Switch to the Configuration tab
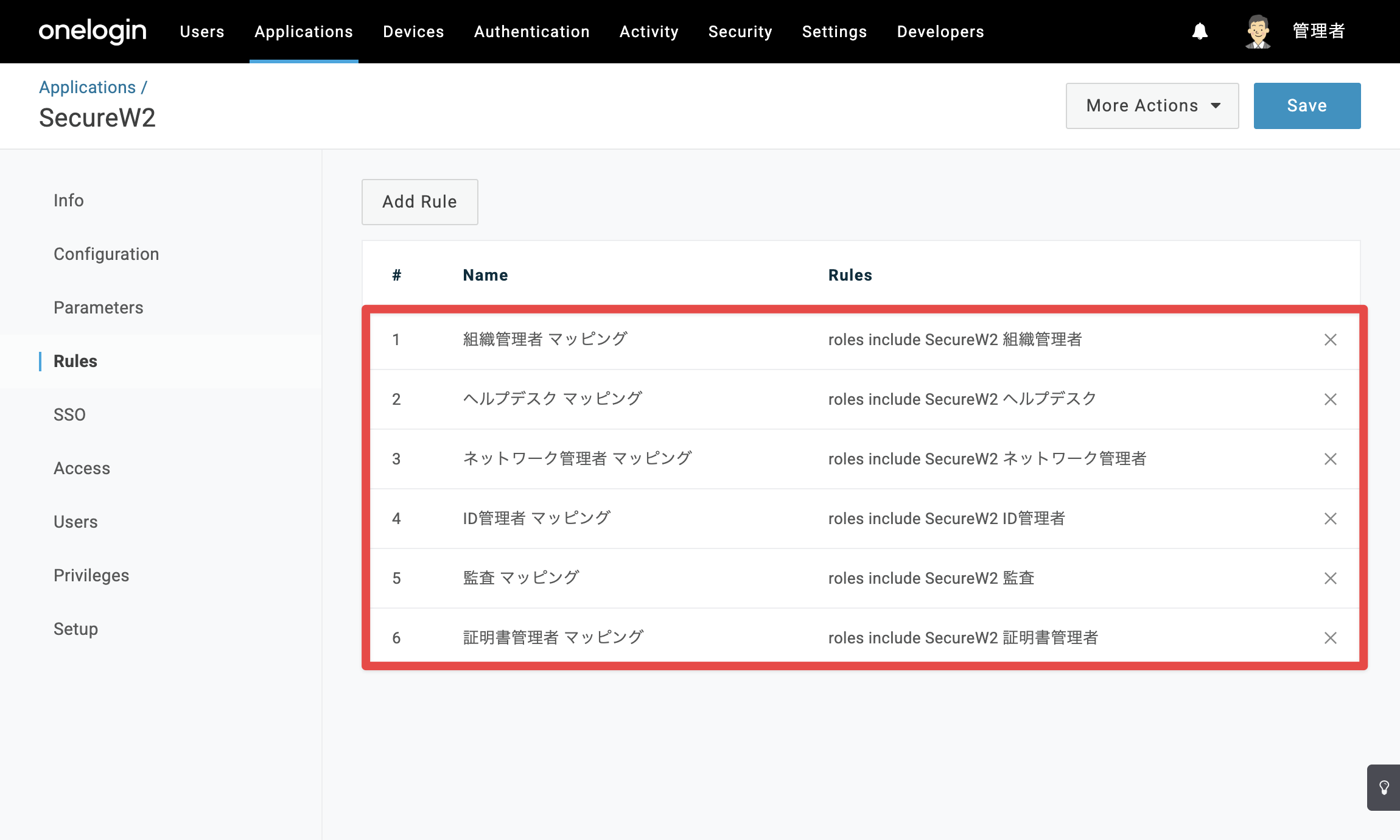1400x840 pixels. [107, 254]
